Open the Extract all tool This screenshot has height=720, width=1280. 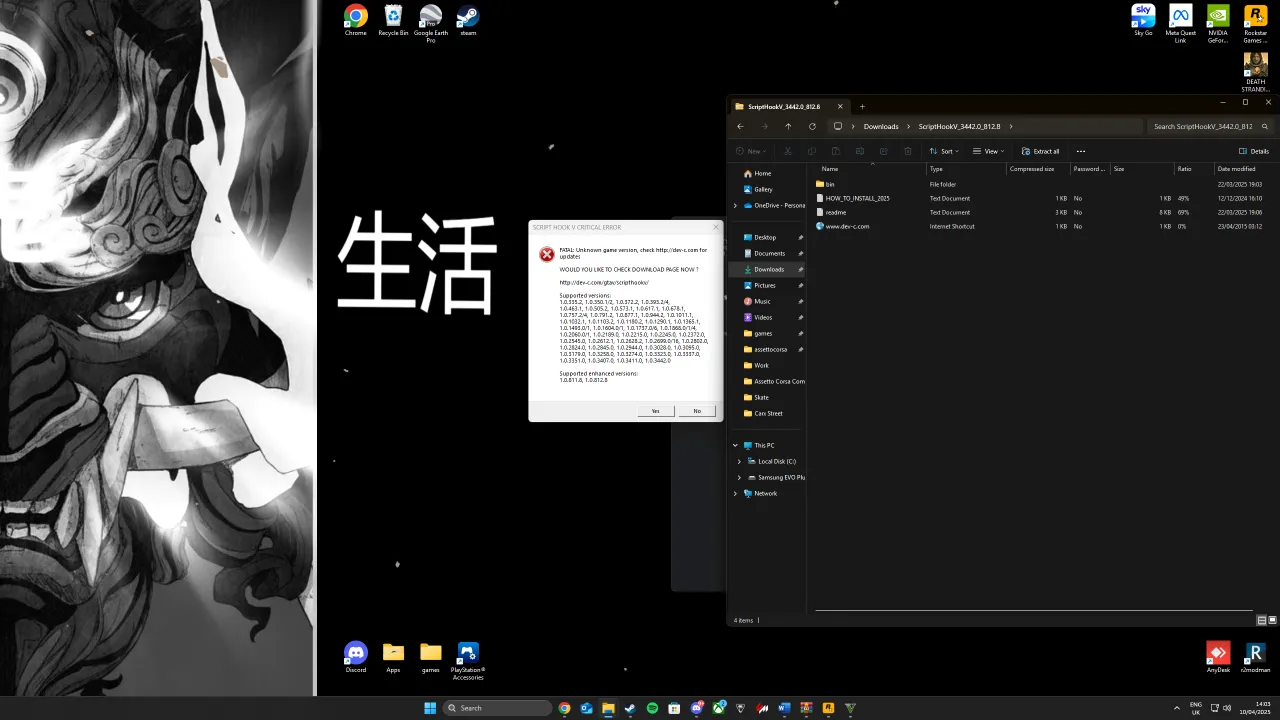(1040, 151)
